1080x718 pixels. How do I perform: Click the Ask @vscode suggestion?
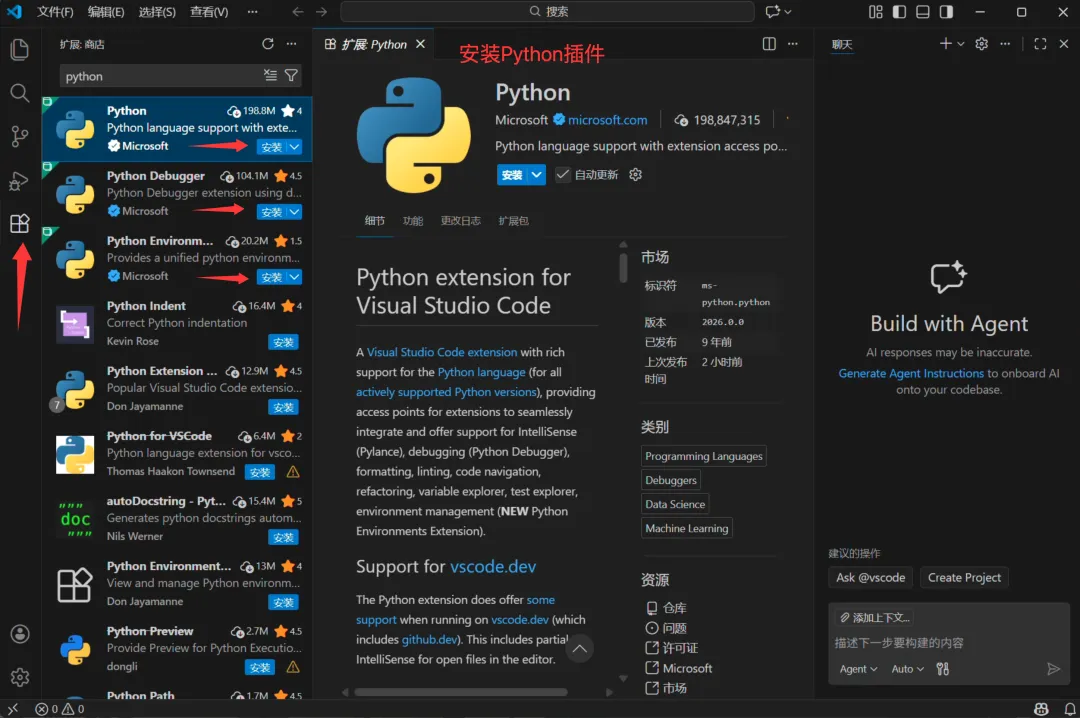(x=871, y=577)
